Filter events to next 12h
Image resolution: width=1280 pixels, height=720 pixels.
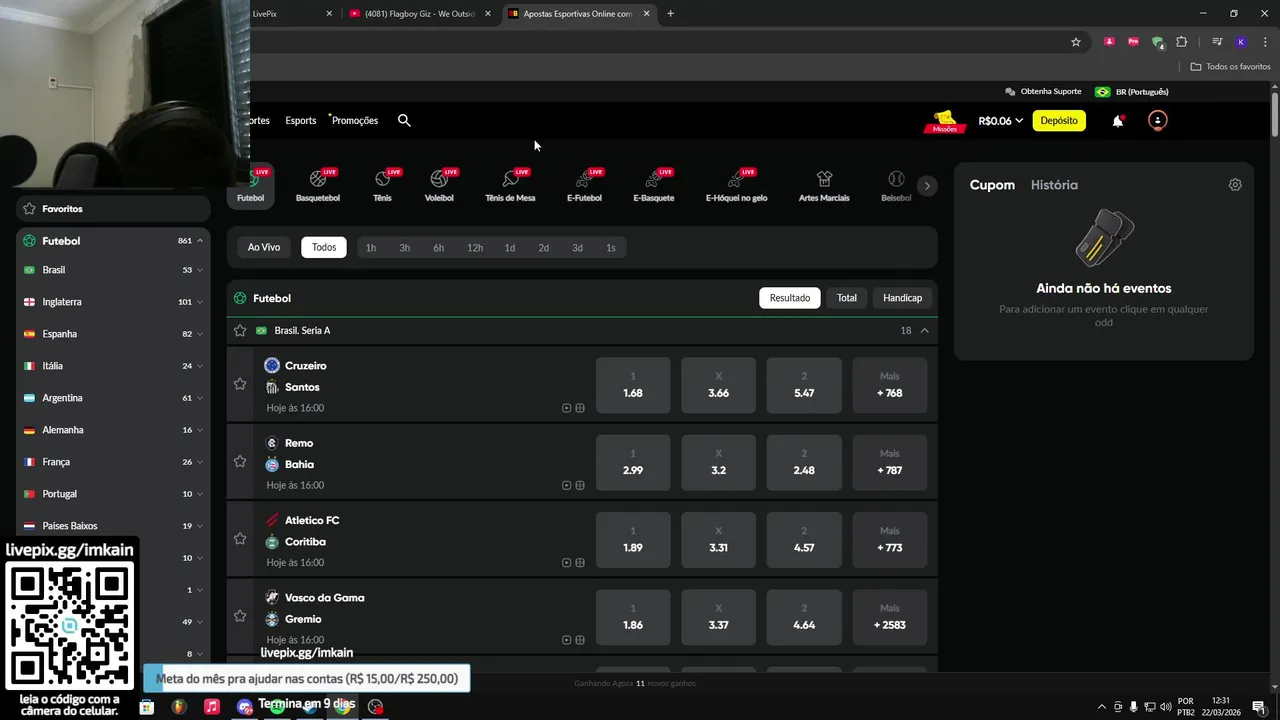point(475,248)
